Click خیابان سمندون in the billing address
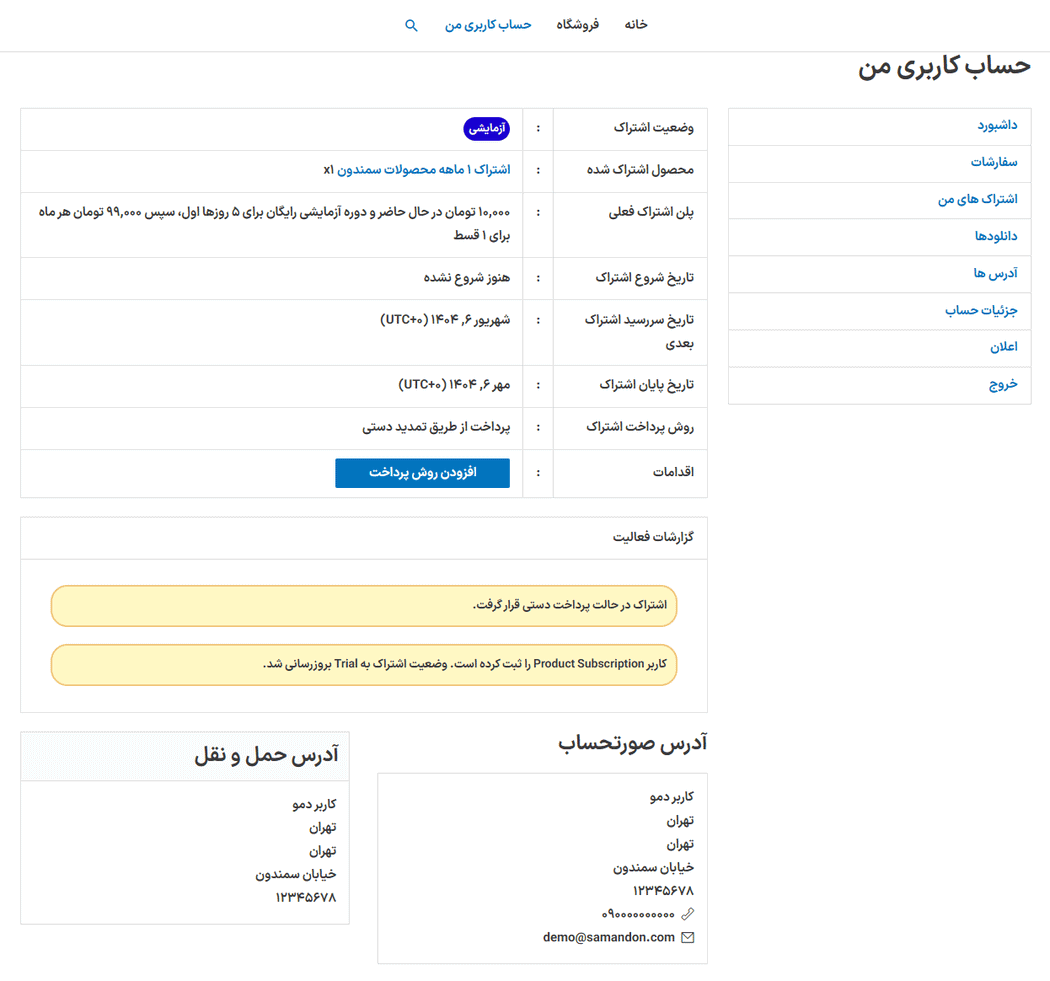 point(654,868)
